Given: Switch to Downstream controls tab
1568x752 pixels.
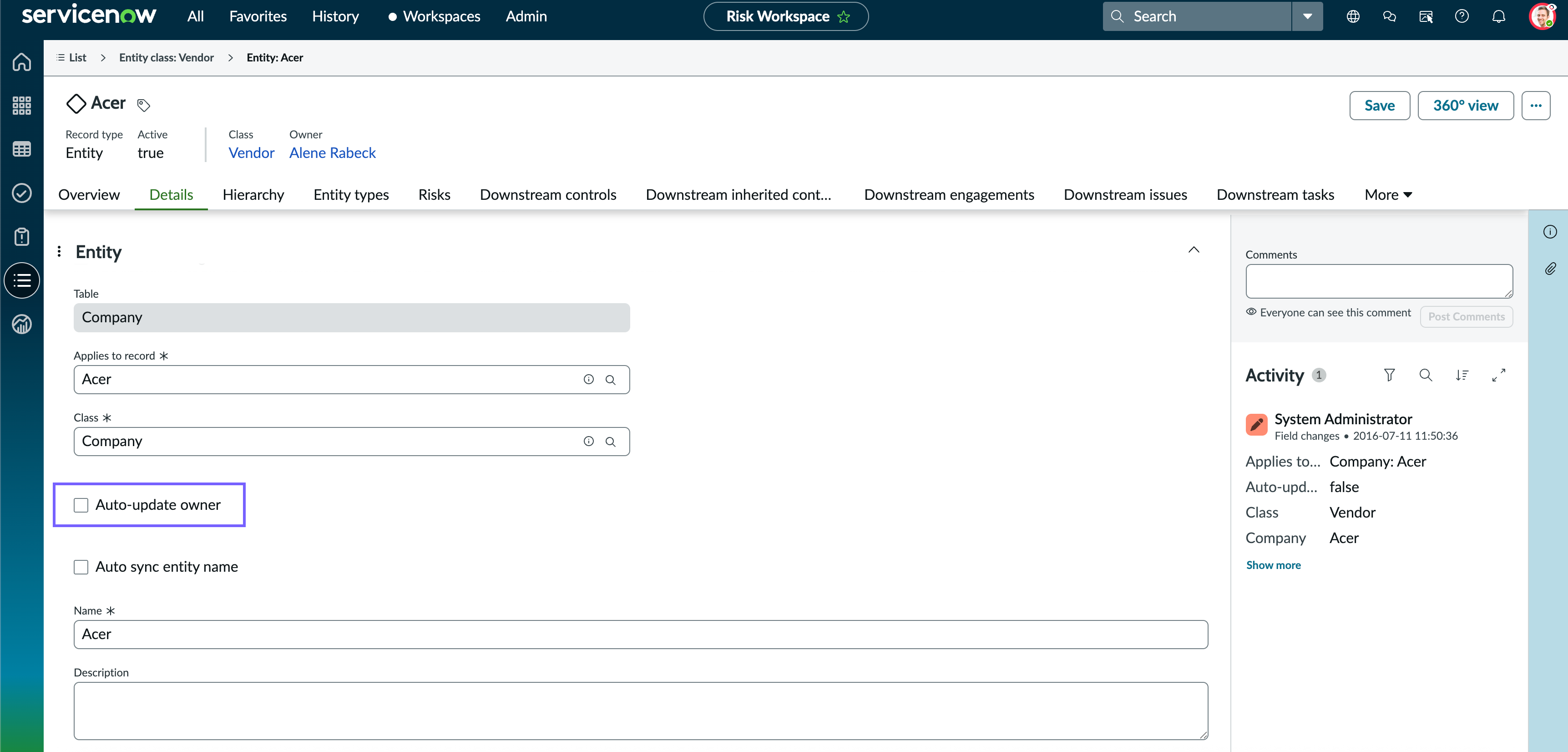Looking at the screenshot, I should 548,195.
